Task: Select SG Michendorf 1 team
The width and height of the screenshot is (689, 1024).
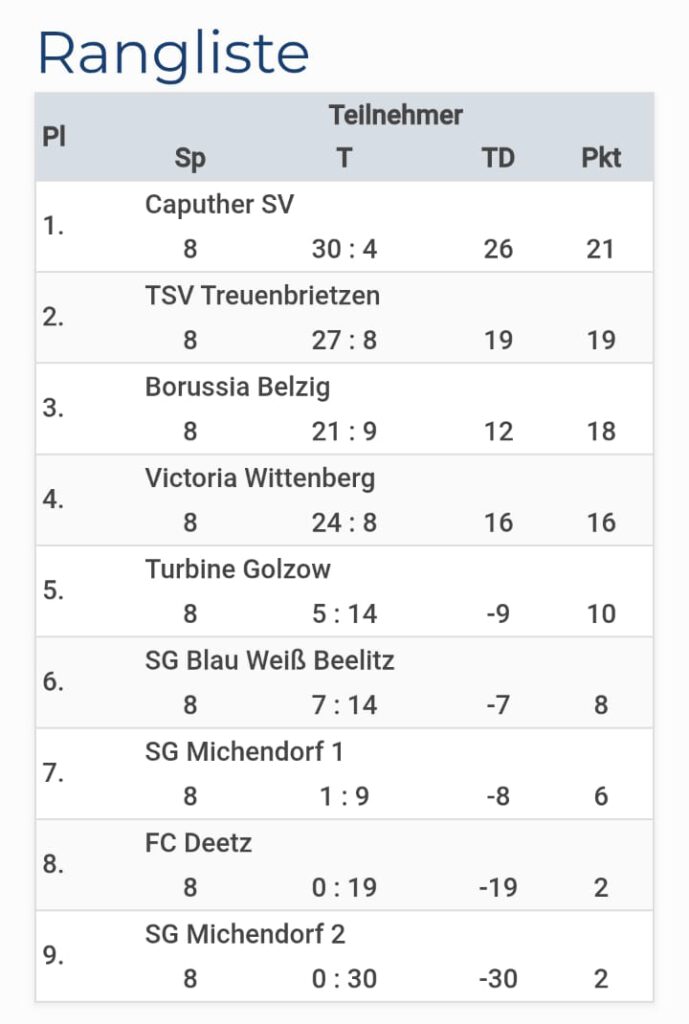Action: pos(245,752)
